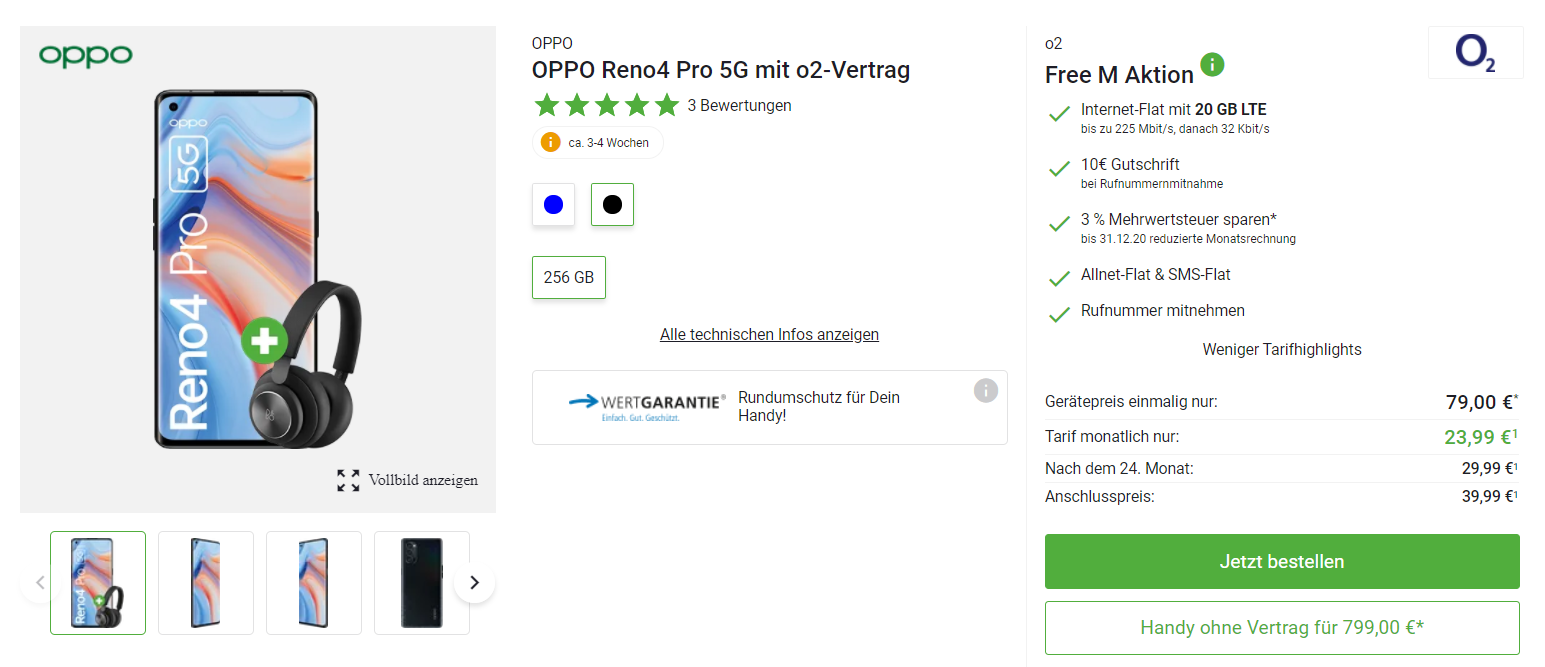This screenshot has height=667, width=1545.
Task: Click the green info icon beside Free M Aktion
Action: point(1212,65)
